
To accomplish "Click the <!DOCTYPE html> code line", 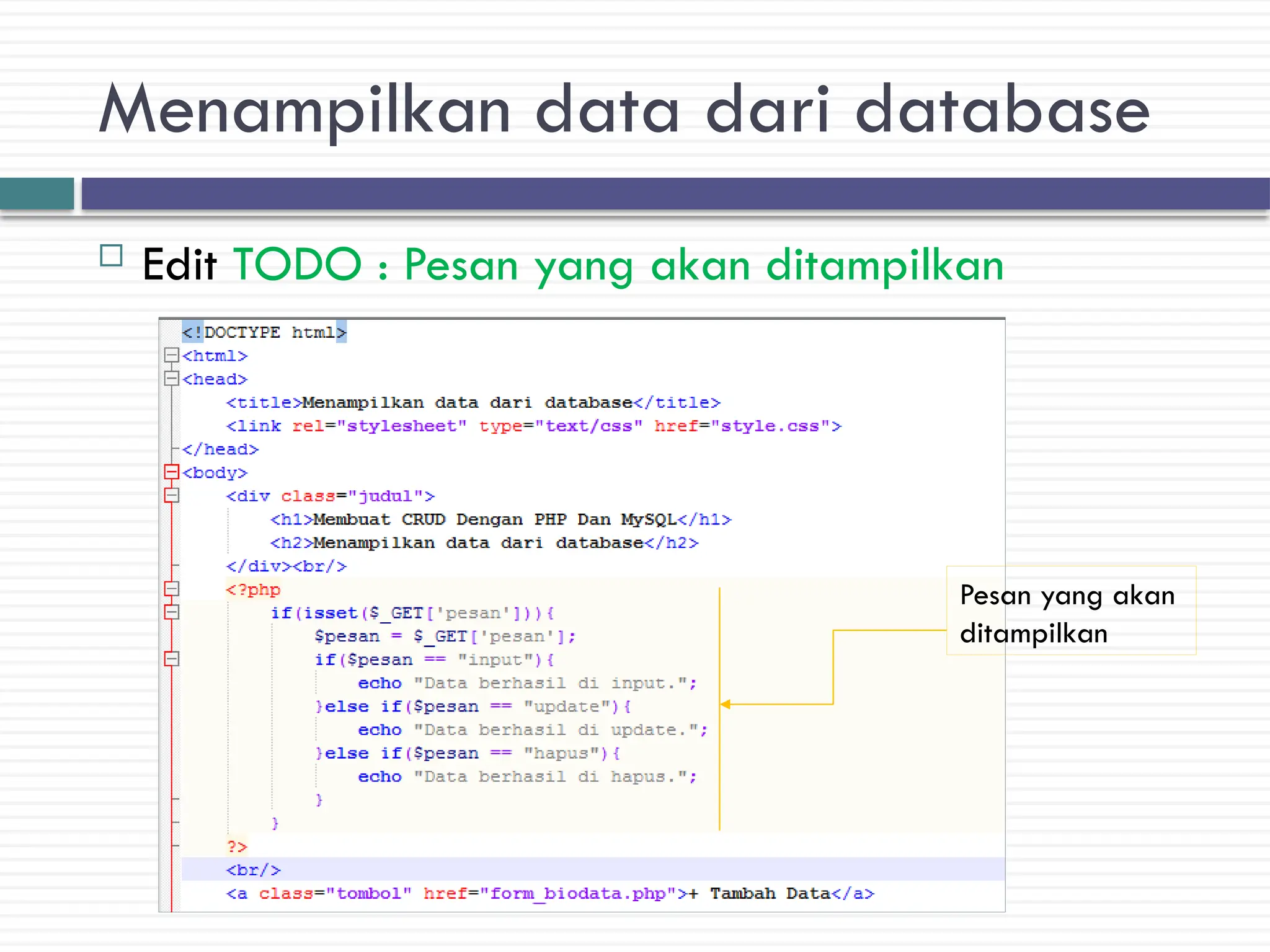I will click(264, 332).
